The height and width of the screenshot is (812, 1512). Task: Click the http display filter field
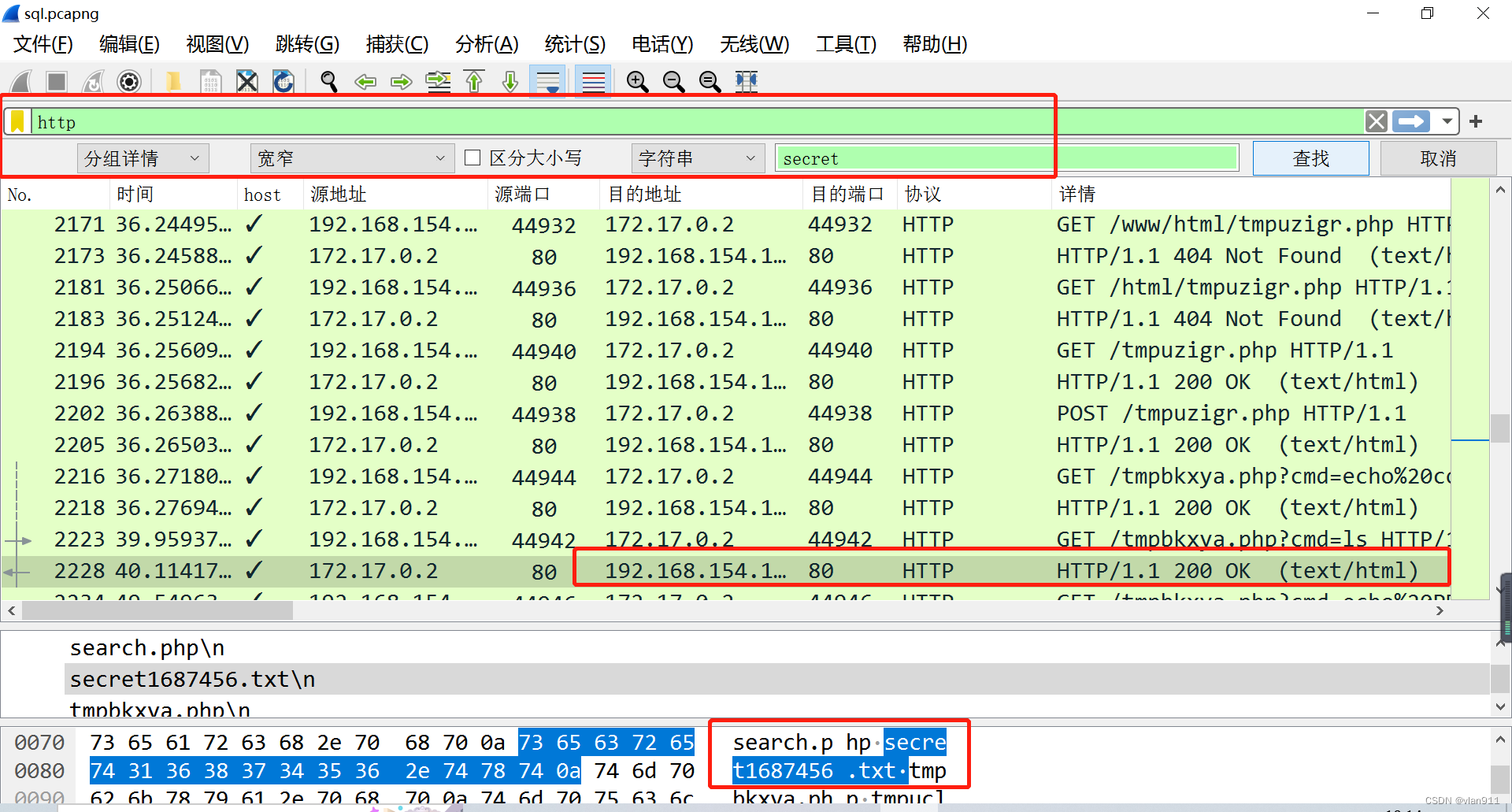point(697,121)
